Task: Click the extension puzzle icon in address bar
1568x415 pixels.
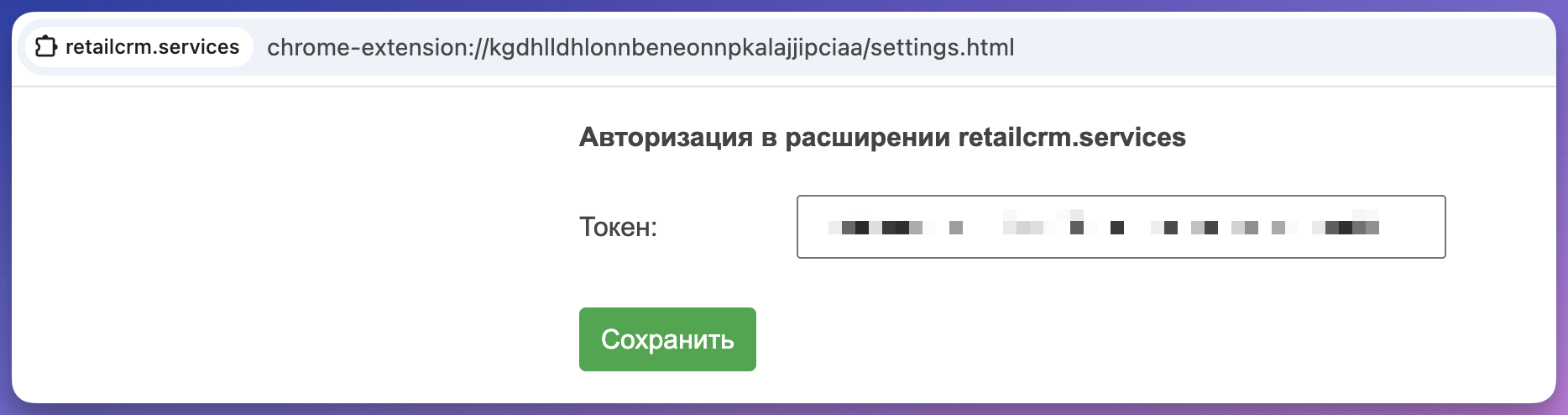Action: [x=45, y=47]
